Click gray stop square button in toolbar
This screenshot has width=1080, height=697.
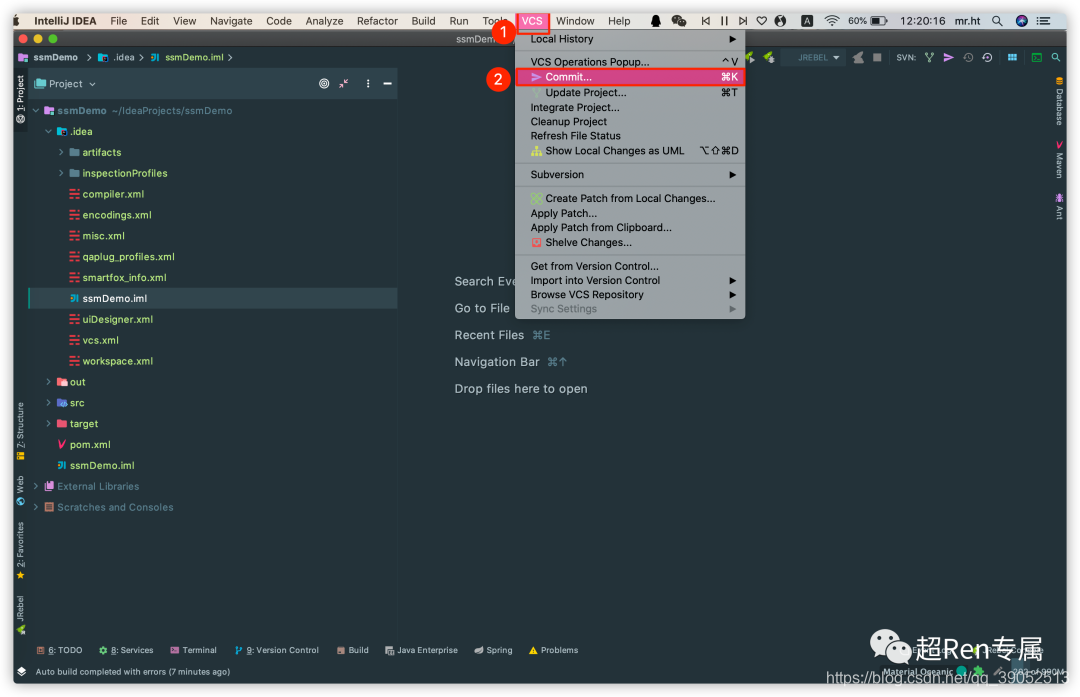point(877,58)
